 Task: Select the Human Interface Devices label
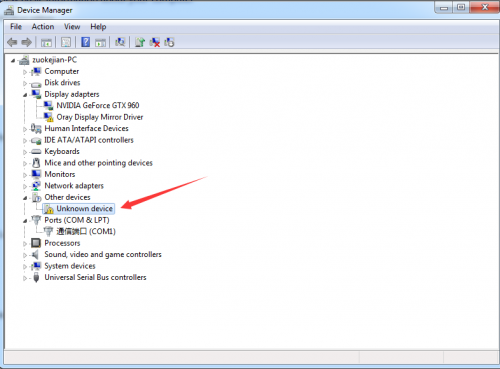[x=86, y=128]
